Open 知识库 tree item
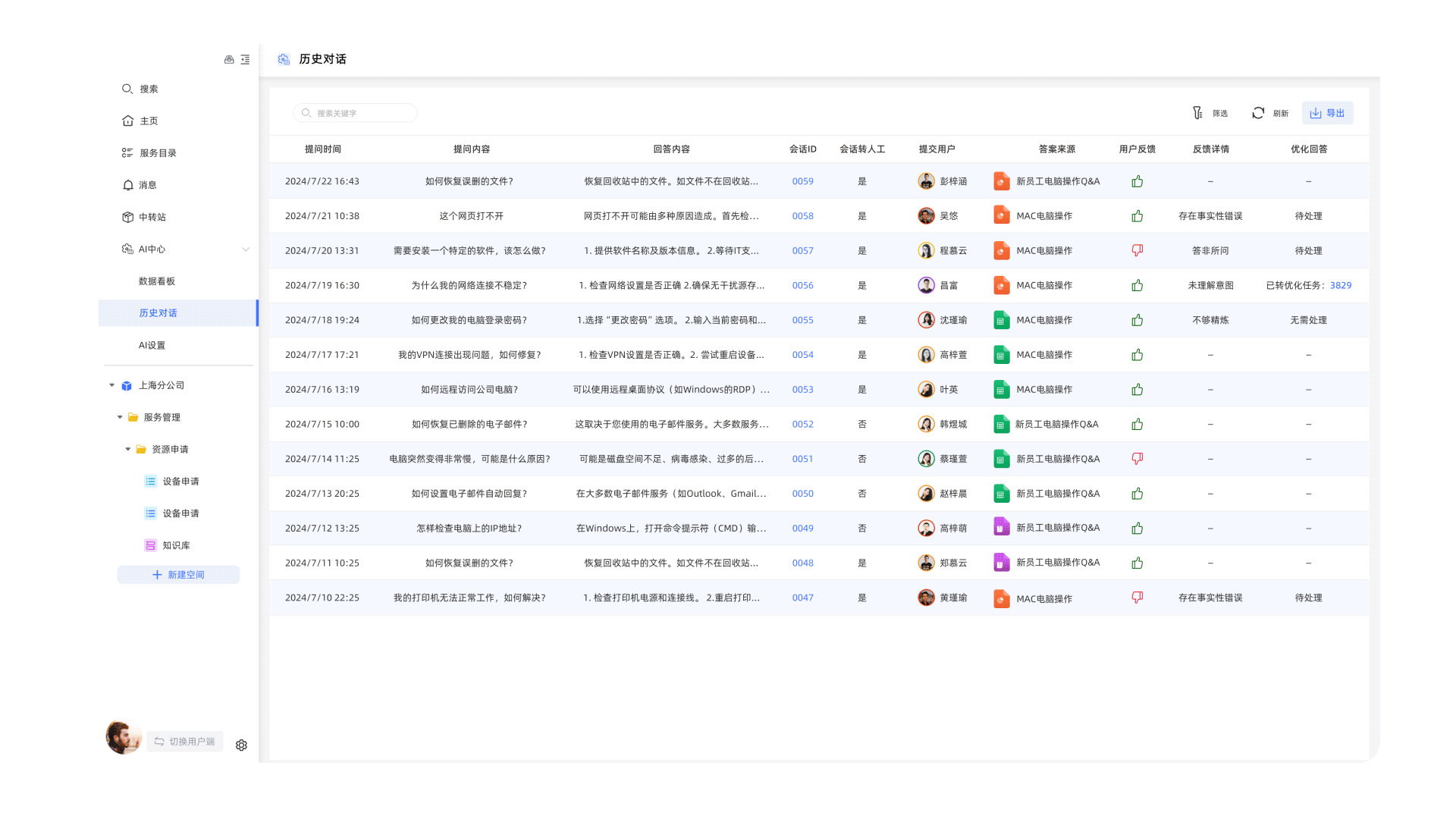Screen dimensions: 1456x819 pyautogui.click(x=168, y=545)
